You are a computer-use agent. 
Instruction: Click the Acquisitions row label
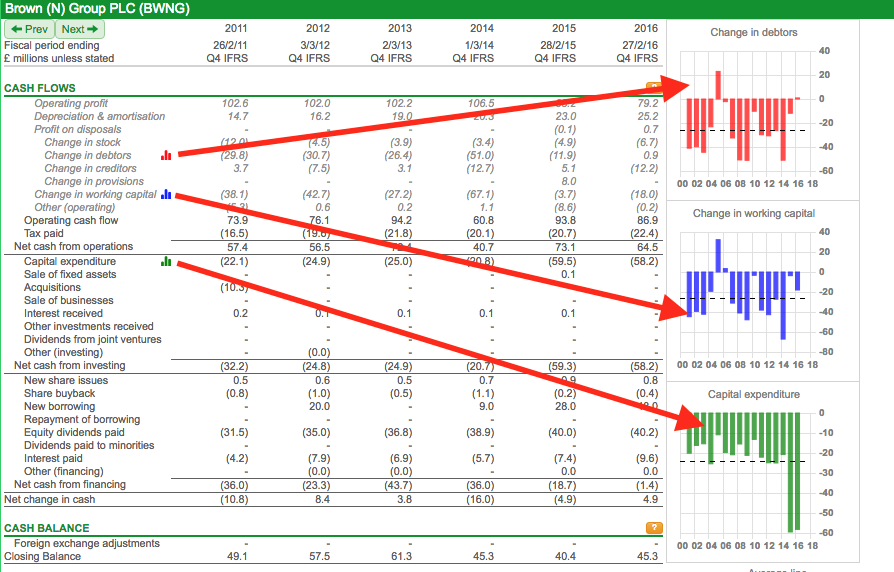52,287
